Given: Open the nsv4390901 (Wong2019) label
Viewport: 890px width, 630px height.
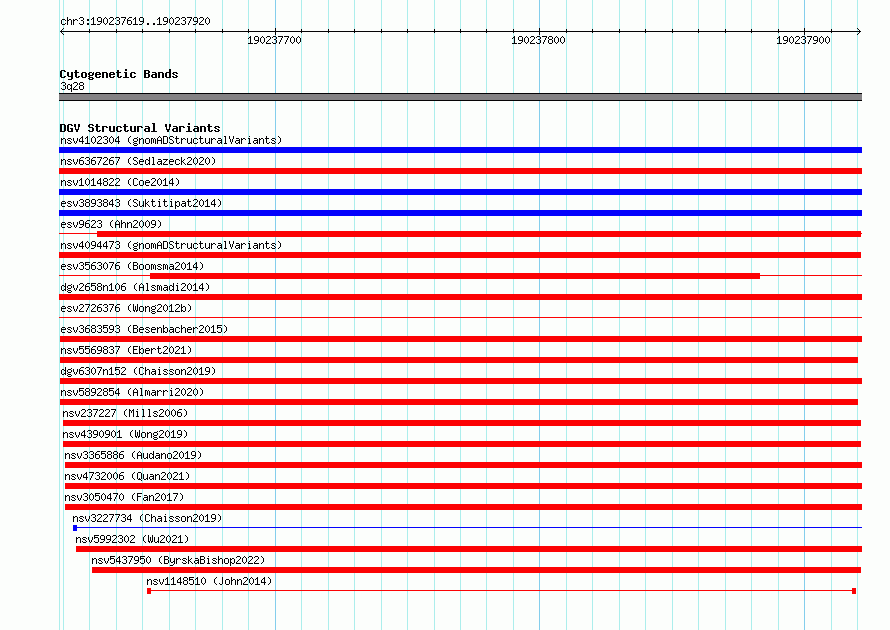Looking at the screenshot, I should coord(125,434).
